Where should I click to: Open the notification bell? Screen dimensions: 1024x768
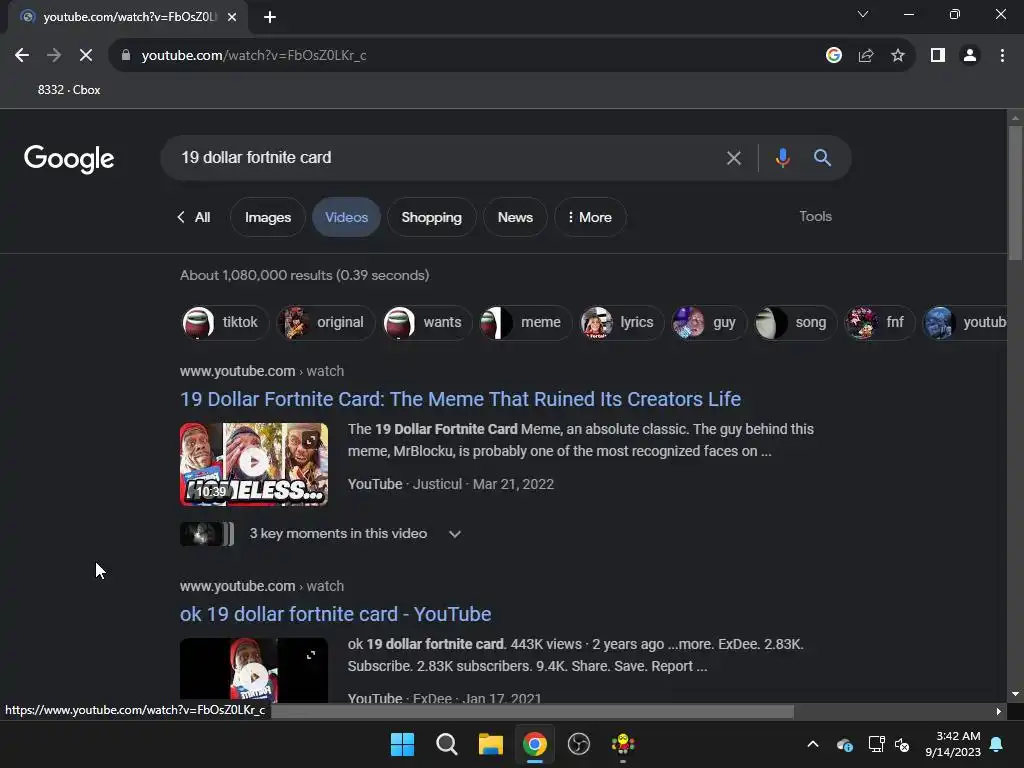point(997,744)
